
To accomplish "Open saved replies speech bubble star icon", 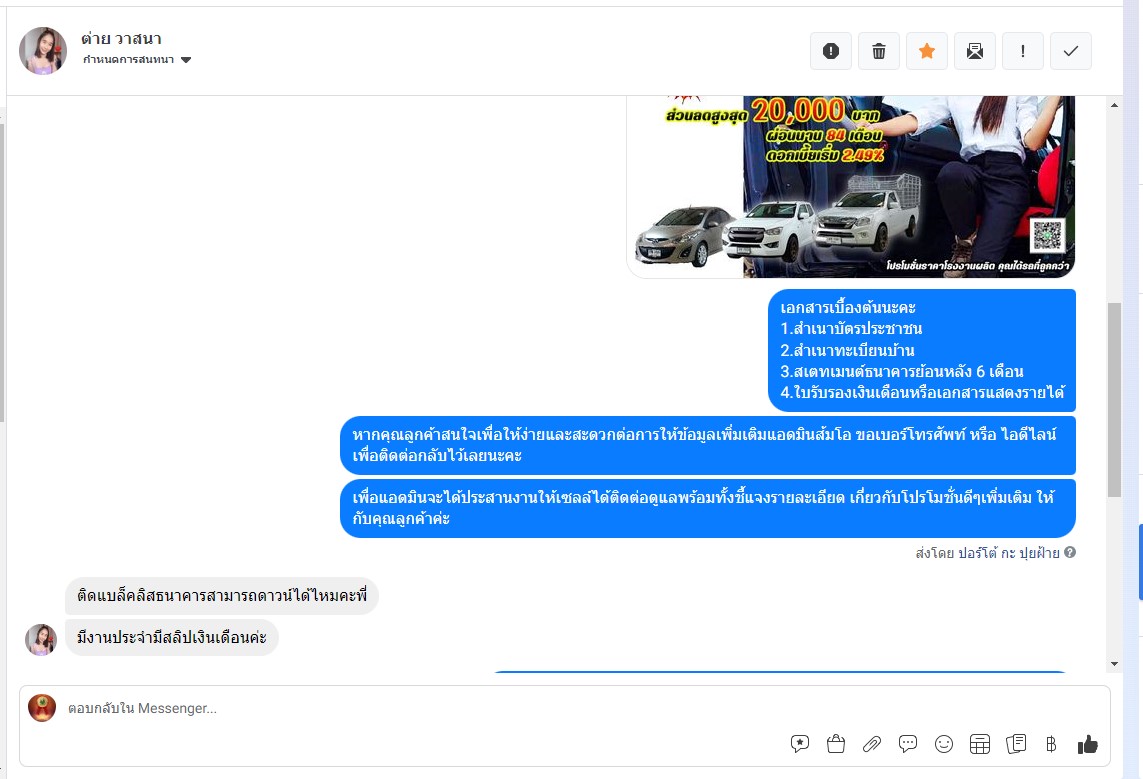I will [800, 744].
